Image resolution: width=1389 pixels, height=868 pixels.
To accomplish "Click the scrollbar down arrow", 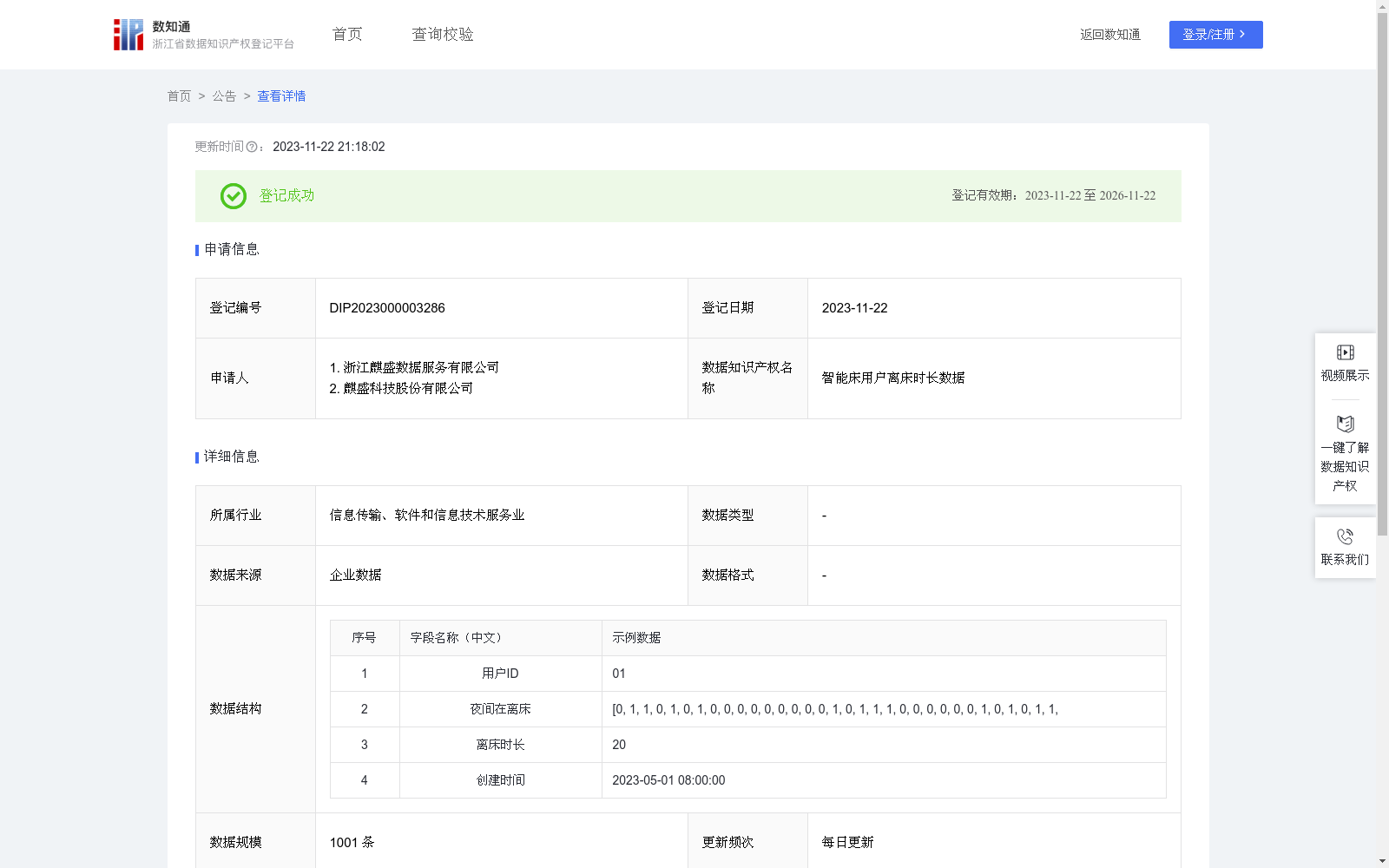I will (x=1382, y=861).
